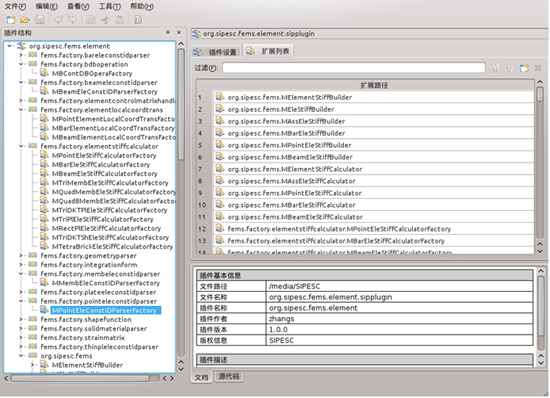
Task: Switch to the 插件设置 tab
Action: [x=216, y=52]
